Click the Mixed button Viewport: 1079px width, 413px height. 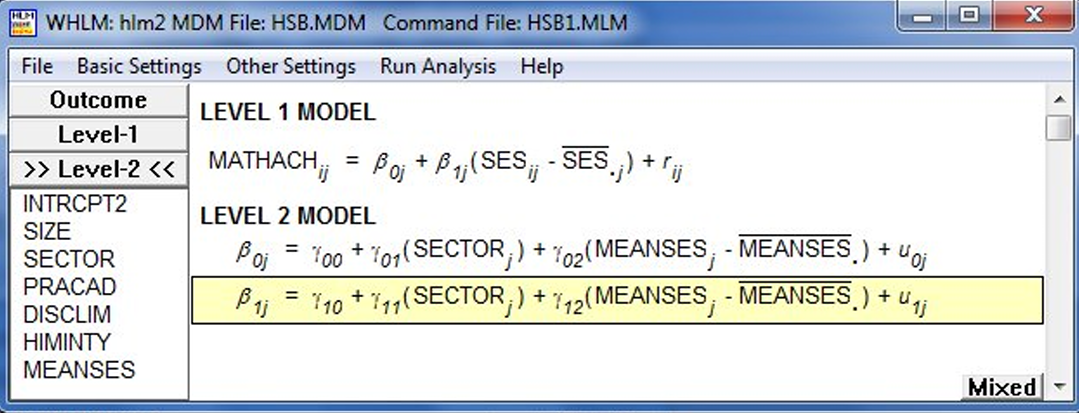(1002, 388)
